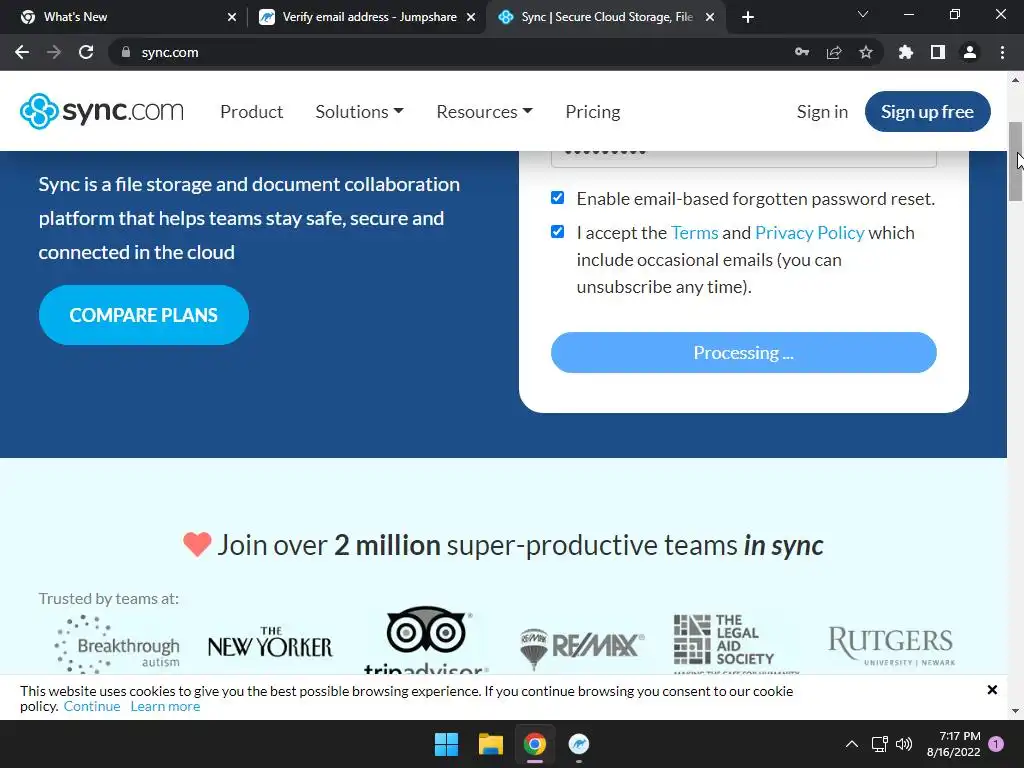Click Continue in the cookie banner
1024x768 pixels.
click(92, 707)
